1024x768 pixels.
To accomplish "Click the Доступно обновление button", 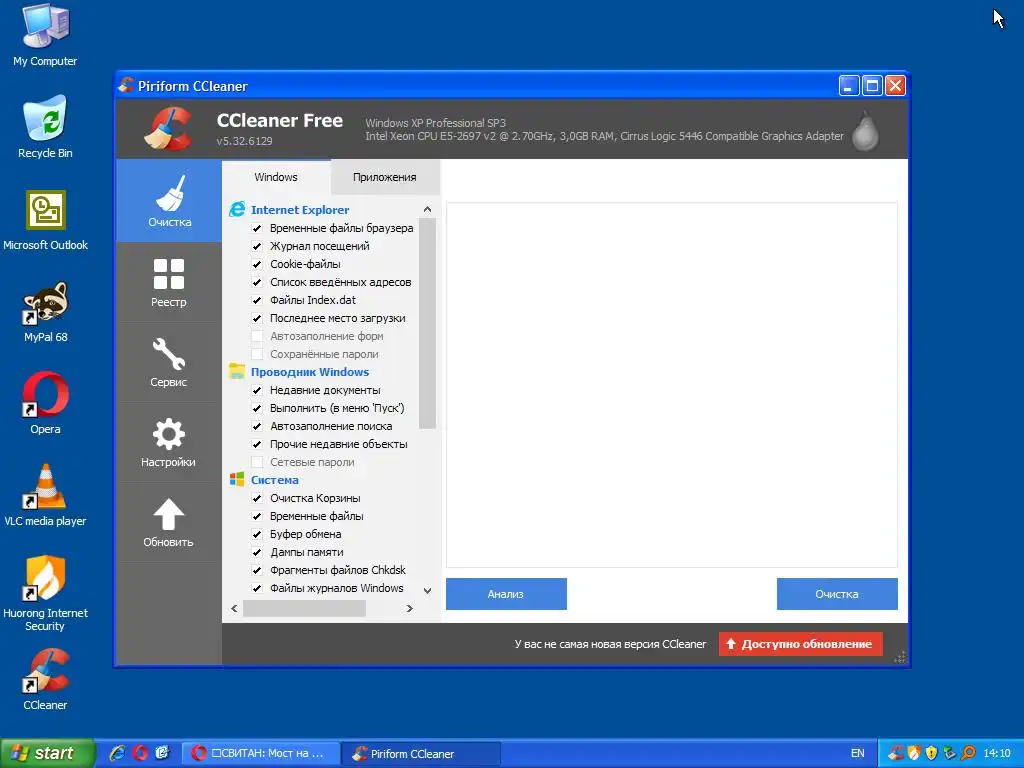I will click(801, 644).
